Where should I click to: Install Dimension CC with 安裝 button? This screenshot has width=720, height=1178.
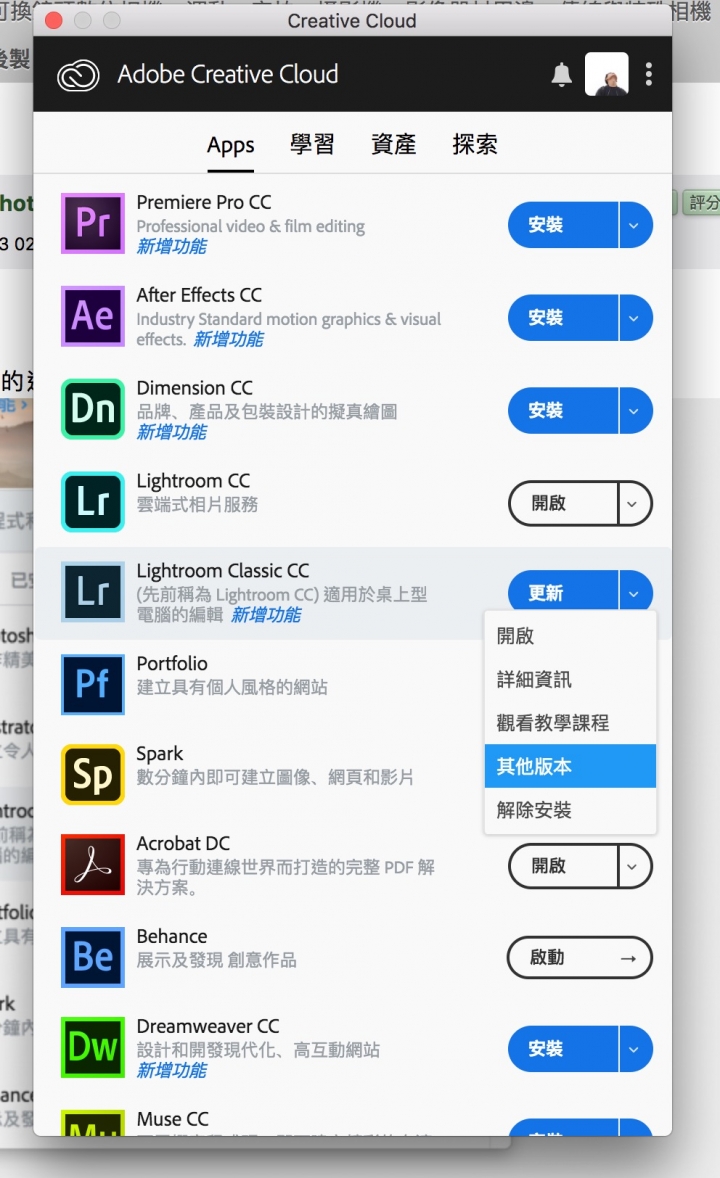[x=563, y=410]
